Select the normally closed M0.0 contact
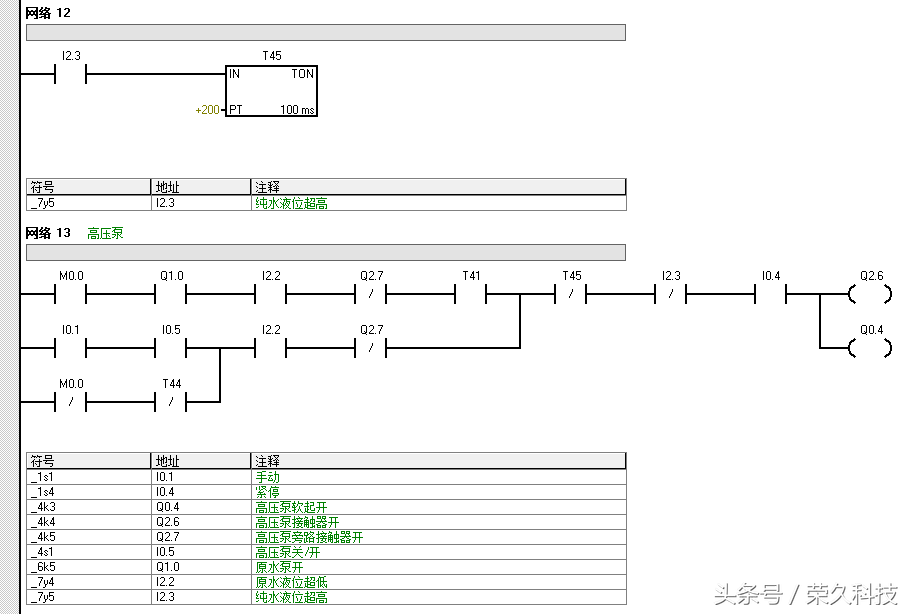912x614 pixels. [70, 402]
